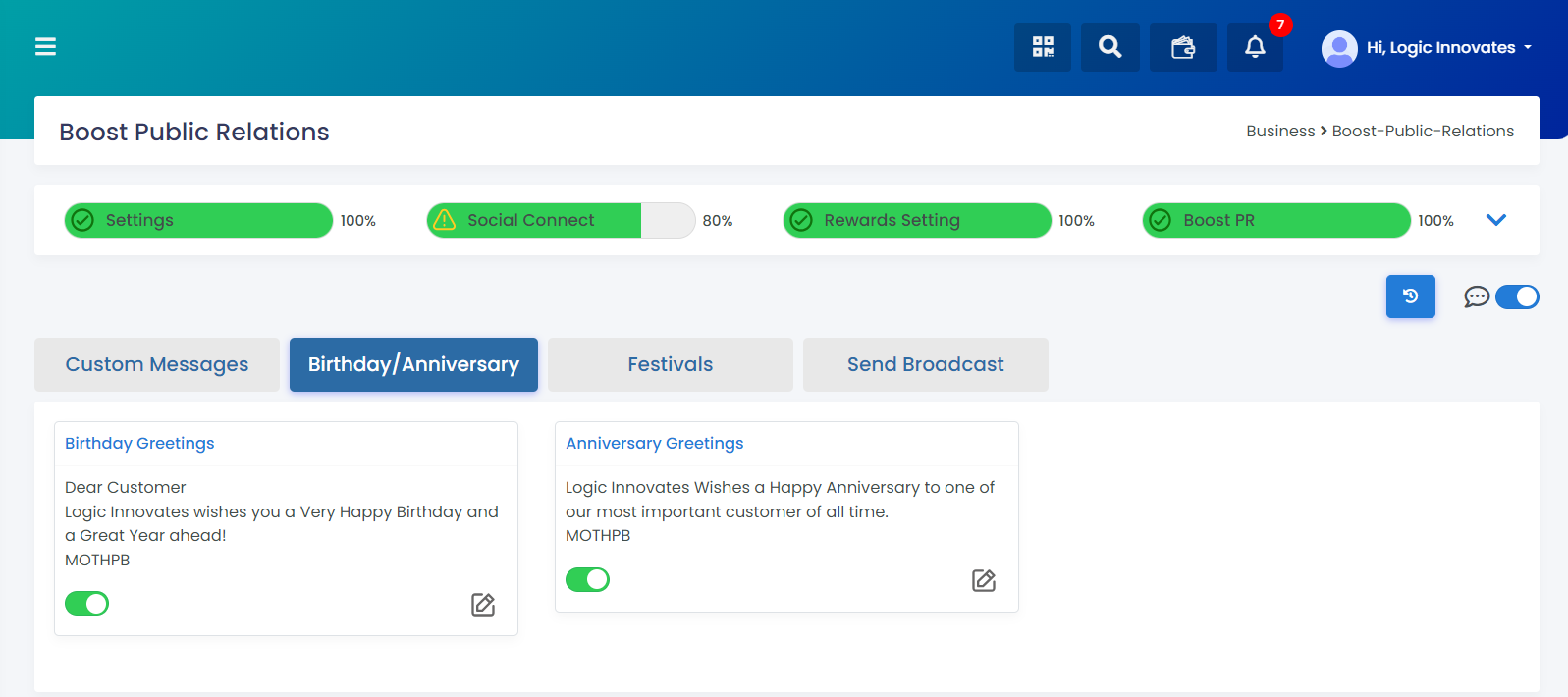The image size is (1568, 697).
Task: Switch to the Custom Messages tab
Action: 157,364
